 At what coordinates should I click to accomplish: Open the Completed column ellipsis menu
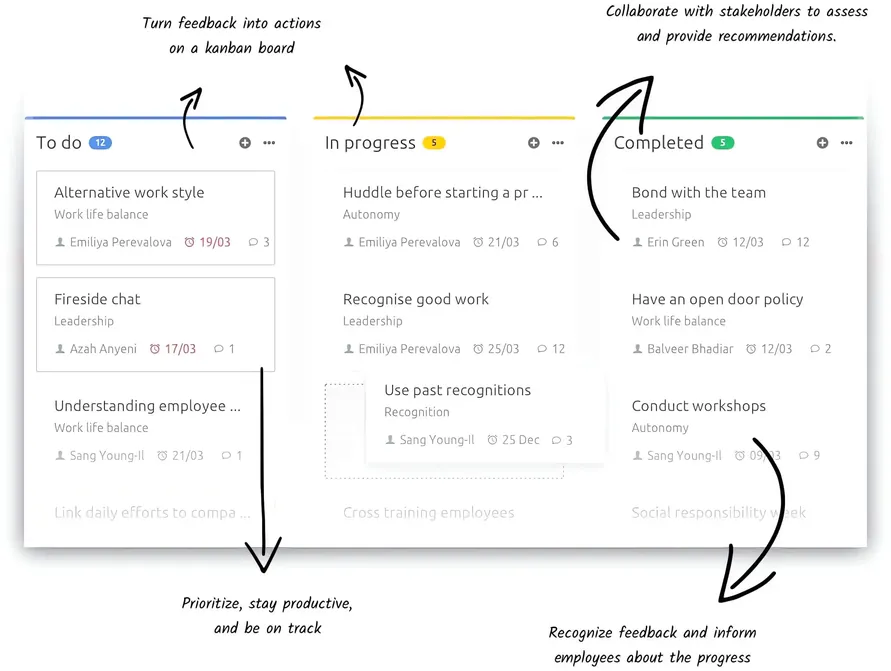point(847,143)
